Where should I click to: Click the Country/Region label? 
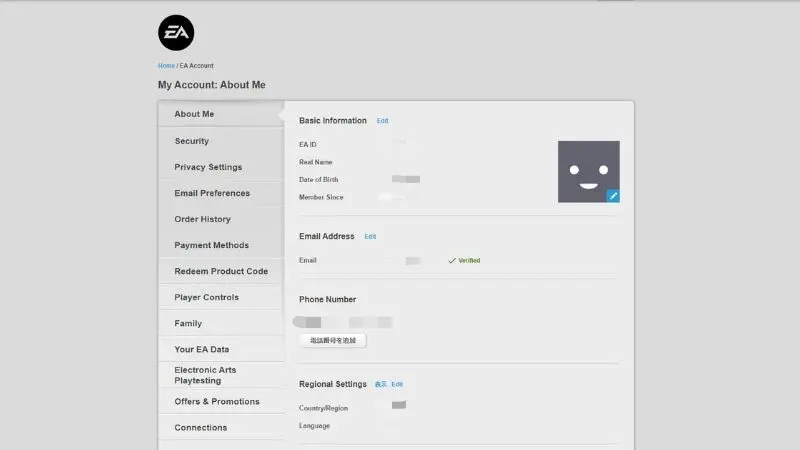point(323,408)
